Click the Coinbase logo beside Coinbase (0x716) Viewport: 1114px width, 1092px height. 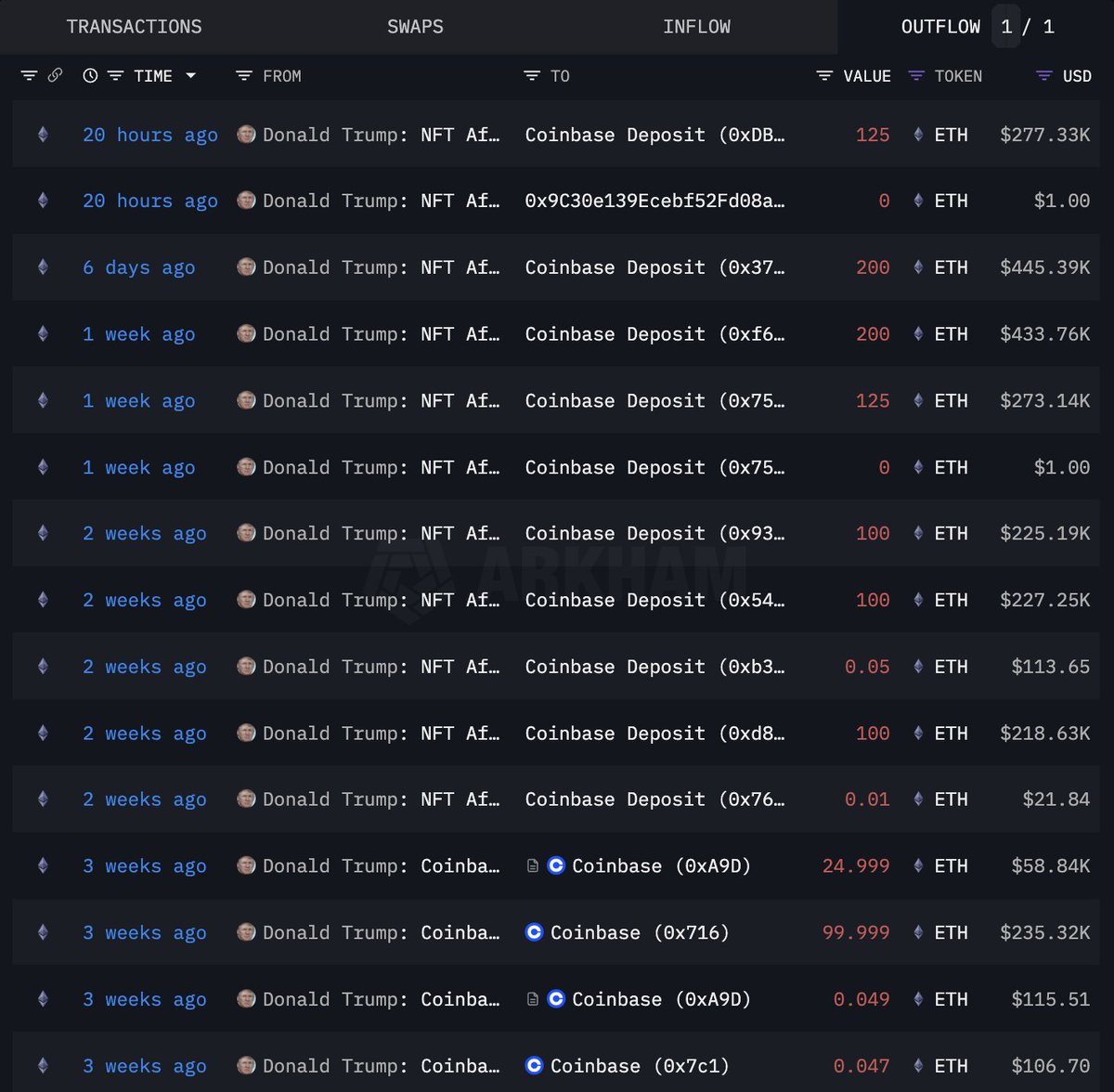tap(535, 932)
